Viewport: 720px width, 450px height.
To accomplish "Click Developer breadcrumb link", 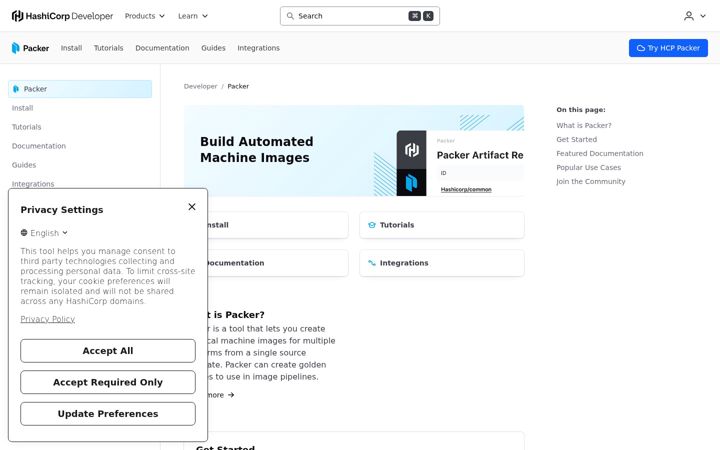I will pos(200,86).
